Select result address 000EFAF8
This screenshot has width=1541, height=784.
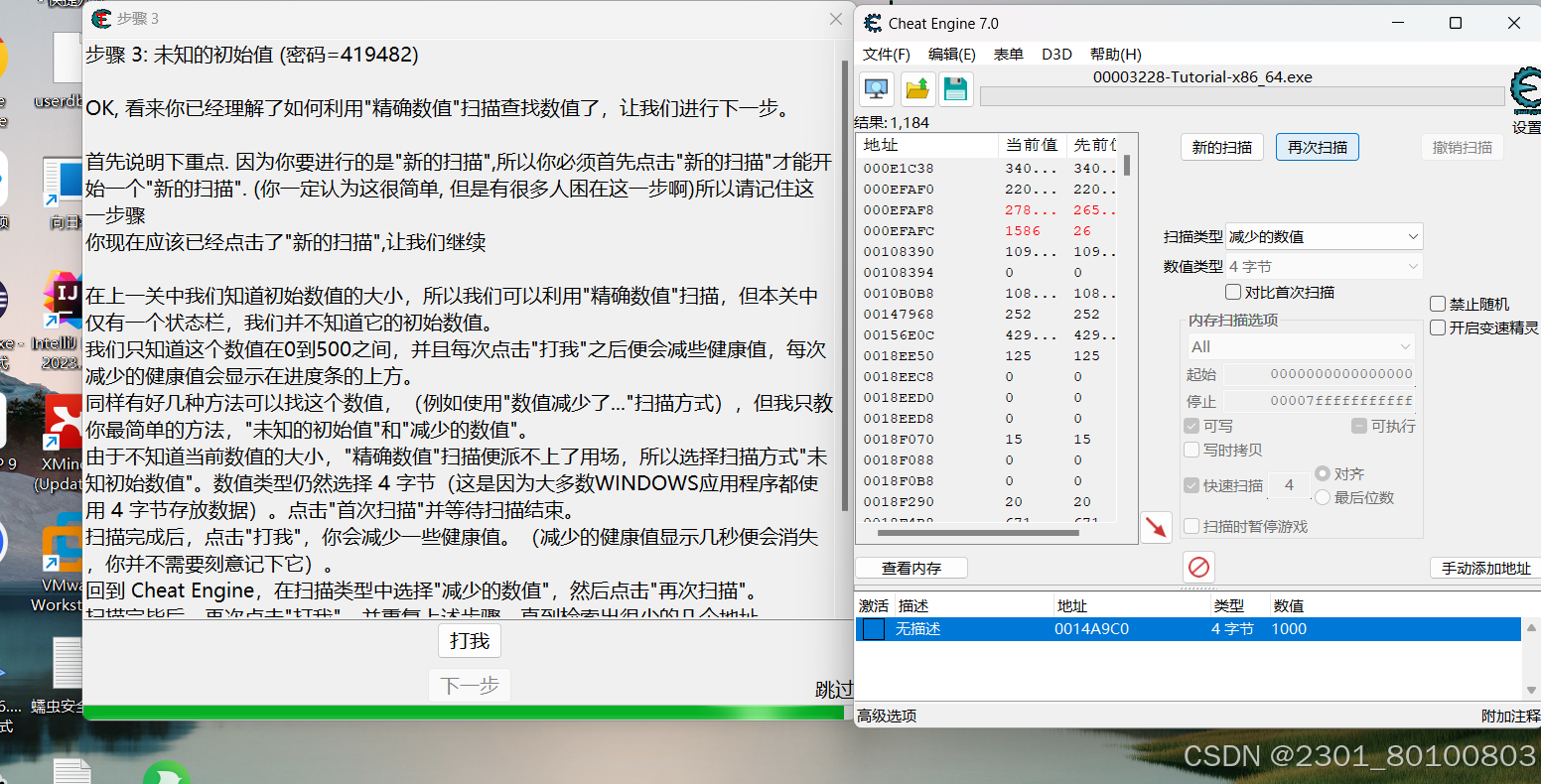pos(898,210)
